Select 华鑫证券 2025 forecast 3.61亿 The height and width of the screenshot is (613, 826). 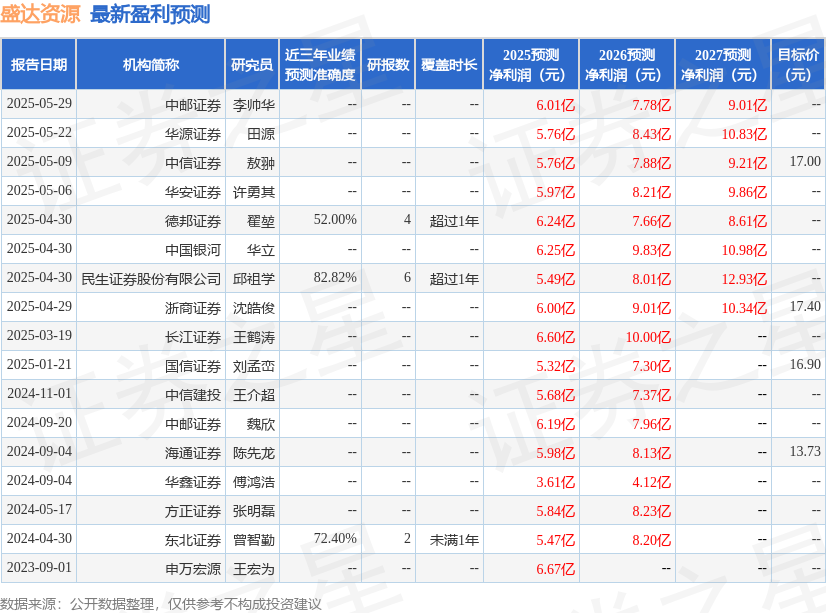555,482
